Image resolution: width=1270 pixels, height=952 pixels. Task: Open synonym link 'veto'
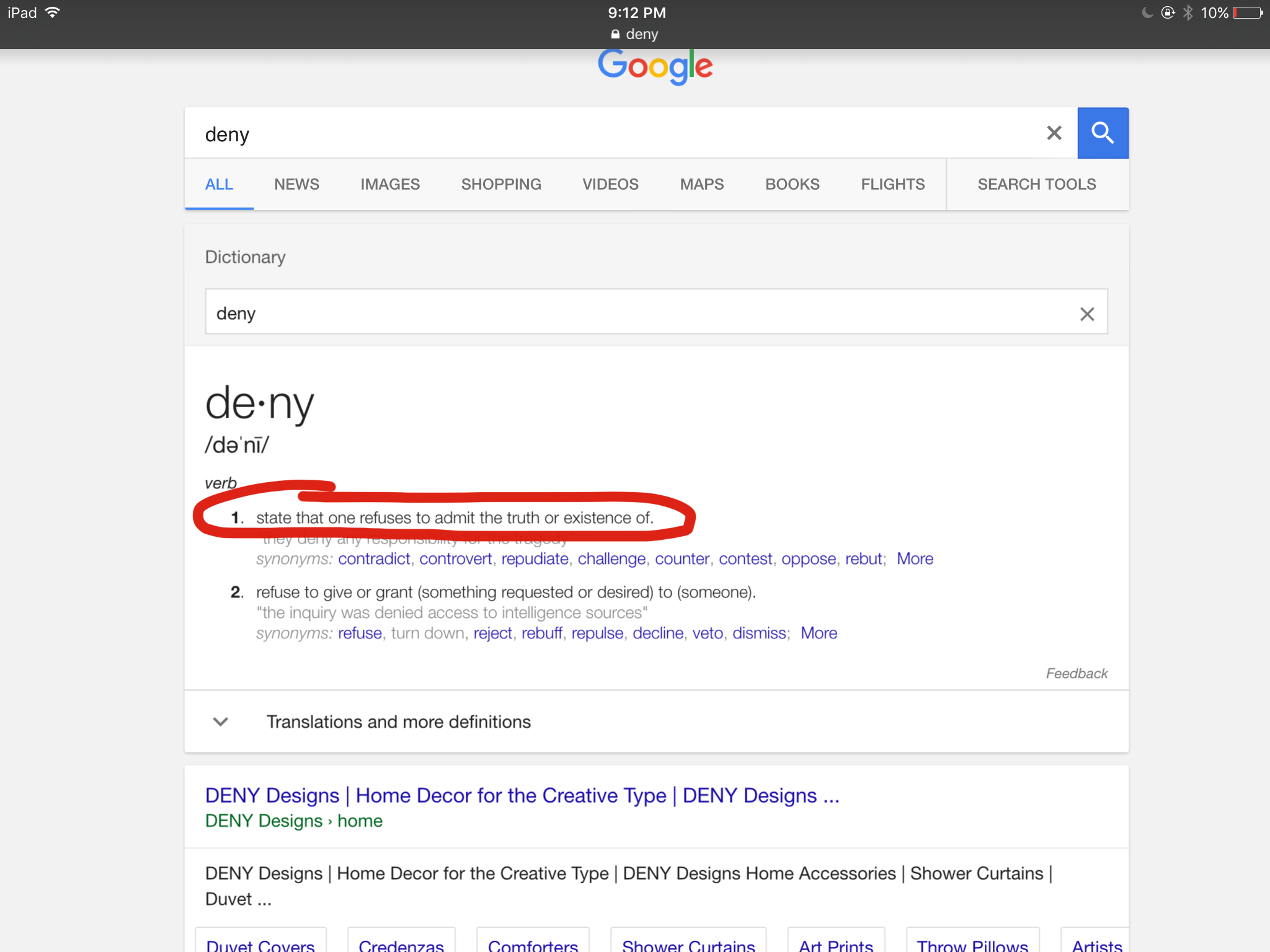[x=708, y=633]
